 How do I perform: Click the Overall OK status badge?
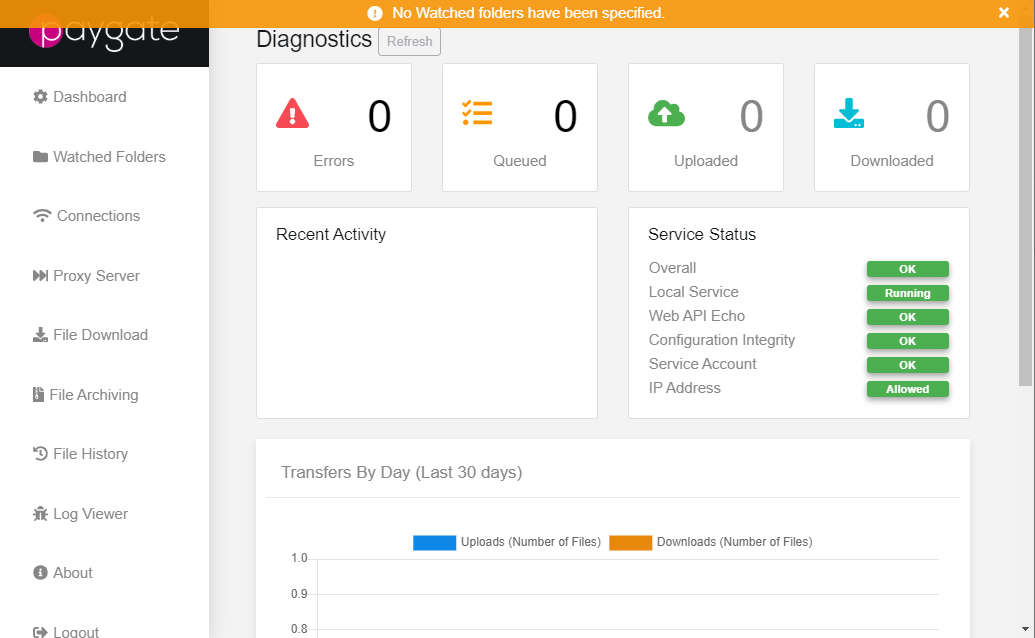pos(908,269)
